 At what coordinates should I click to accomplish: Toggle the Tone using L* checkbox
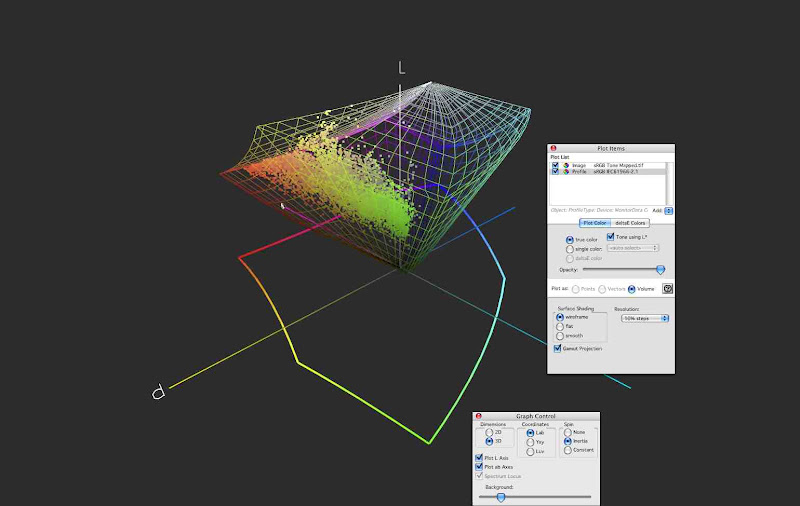tap(610, 237)
